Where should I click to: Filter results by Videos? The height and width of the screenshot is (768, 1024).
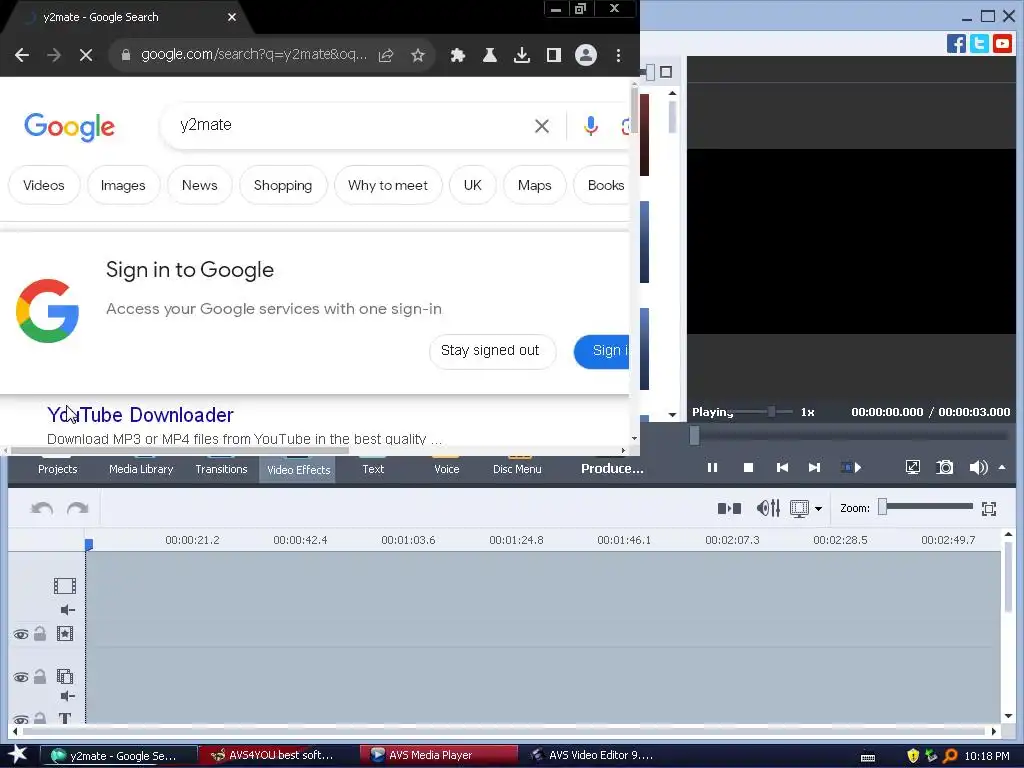[x=44, y=185]
